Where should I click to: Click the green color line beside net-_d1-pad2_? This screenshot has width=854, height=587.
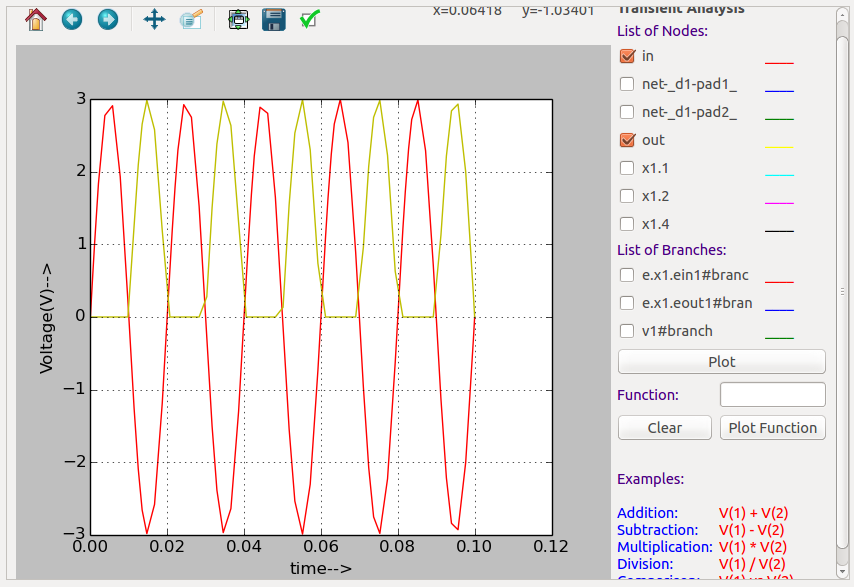779,119
